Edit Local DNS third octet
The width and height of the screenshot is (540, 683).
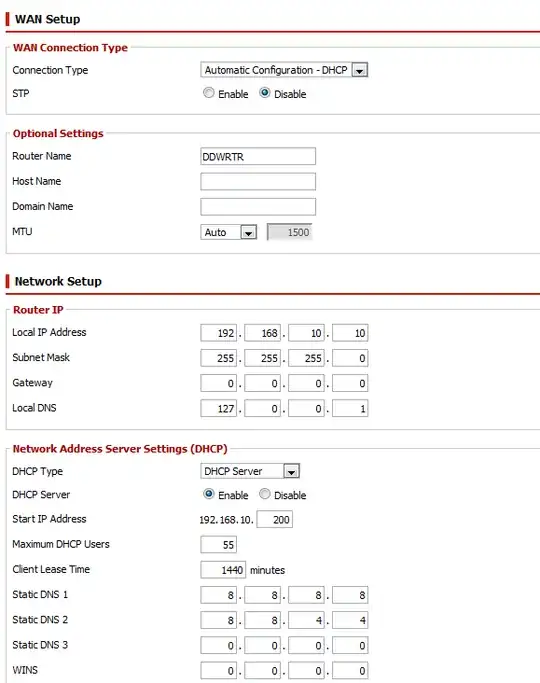306,409
